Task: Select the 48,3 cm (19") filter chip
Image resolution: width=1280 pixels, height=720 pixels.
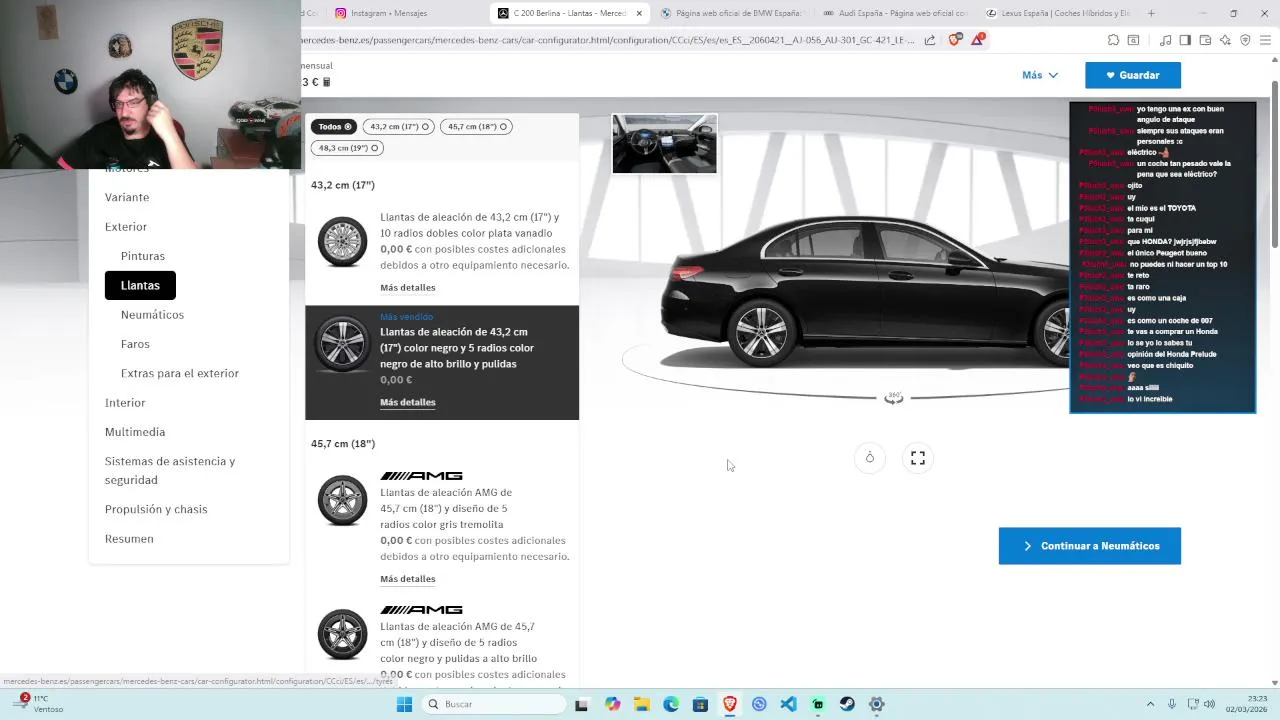Action: [x=348, y=148]
